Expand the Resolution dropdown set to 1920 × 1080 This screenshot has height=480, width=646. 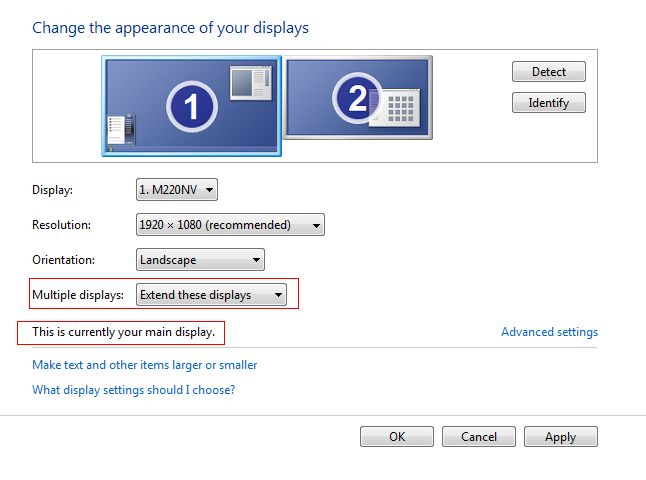(x=230, y=225)
